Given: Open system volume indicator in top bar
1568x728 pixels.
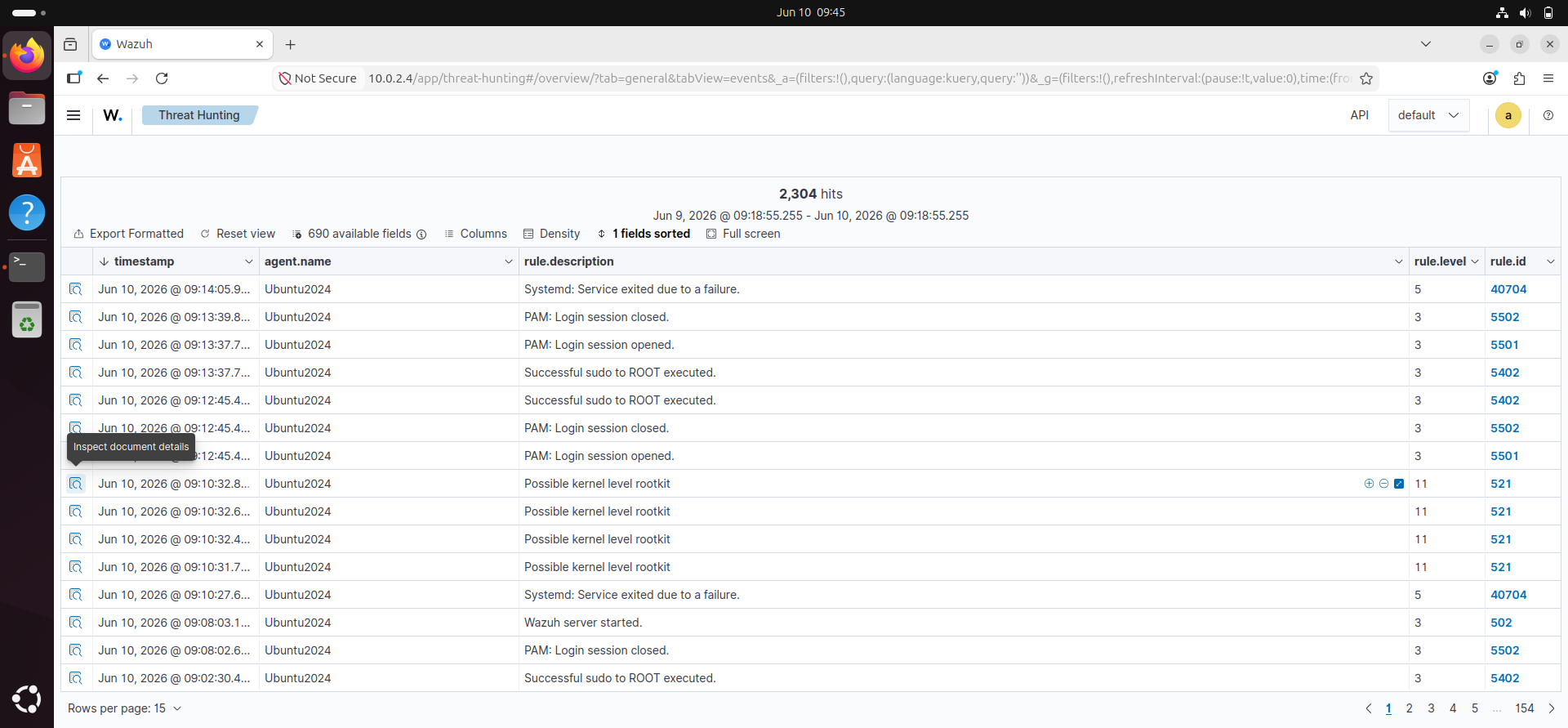Looking at the screenshot, I should click(x=1525, y=12).
